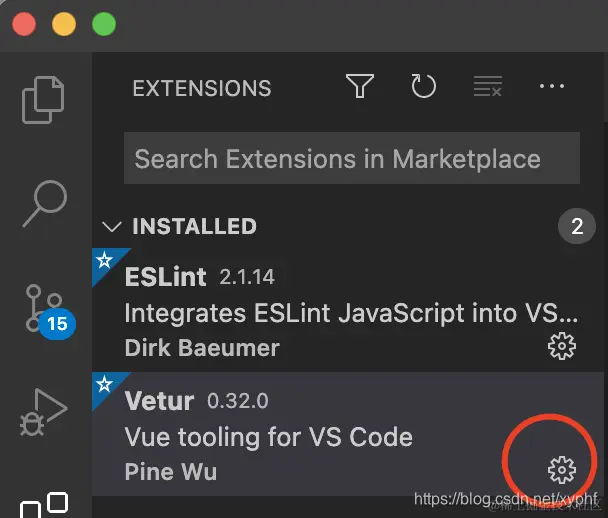Open the Run and Debug view

click(x=45, y=411)
